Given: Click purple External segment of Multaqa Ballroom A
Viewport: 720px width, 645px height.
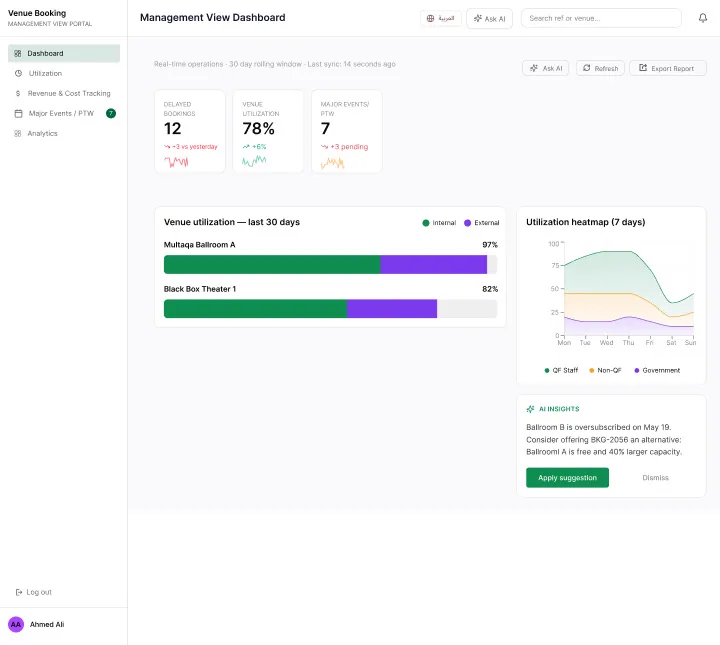Looking at the screenshot, I should point(433,265).
